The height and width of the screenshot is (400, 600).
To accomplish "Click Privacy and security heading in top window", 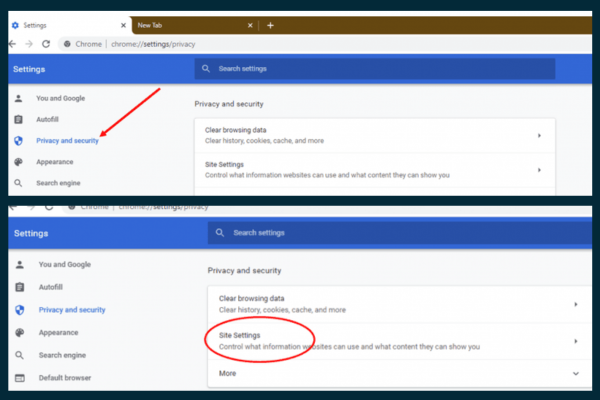I will (229, 104).
